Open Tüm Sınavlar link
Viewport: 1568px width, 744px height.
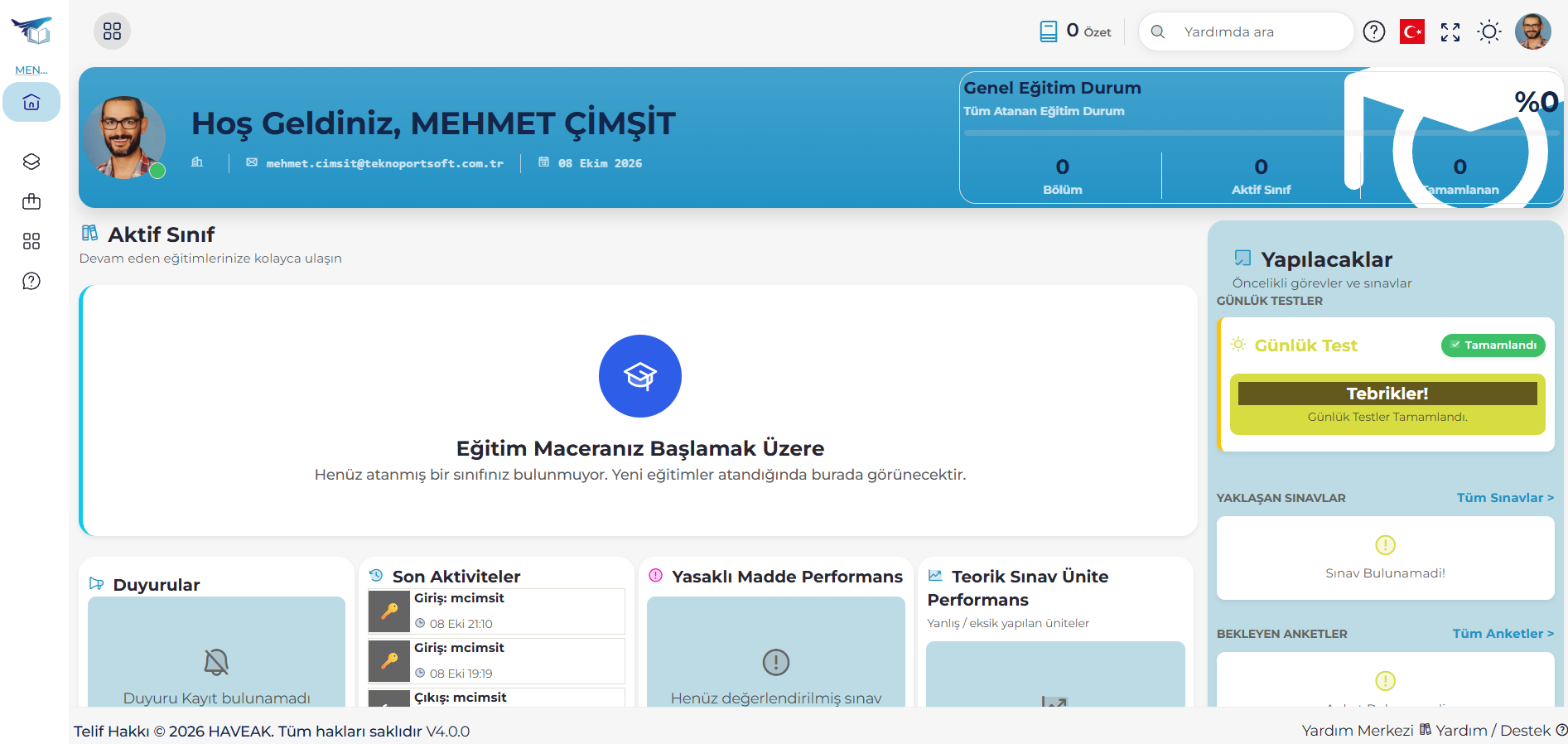click(1505, 498)
